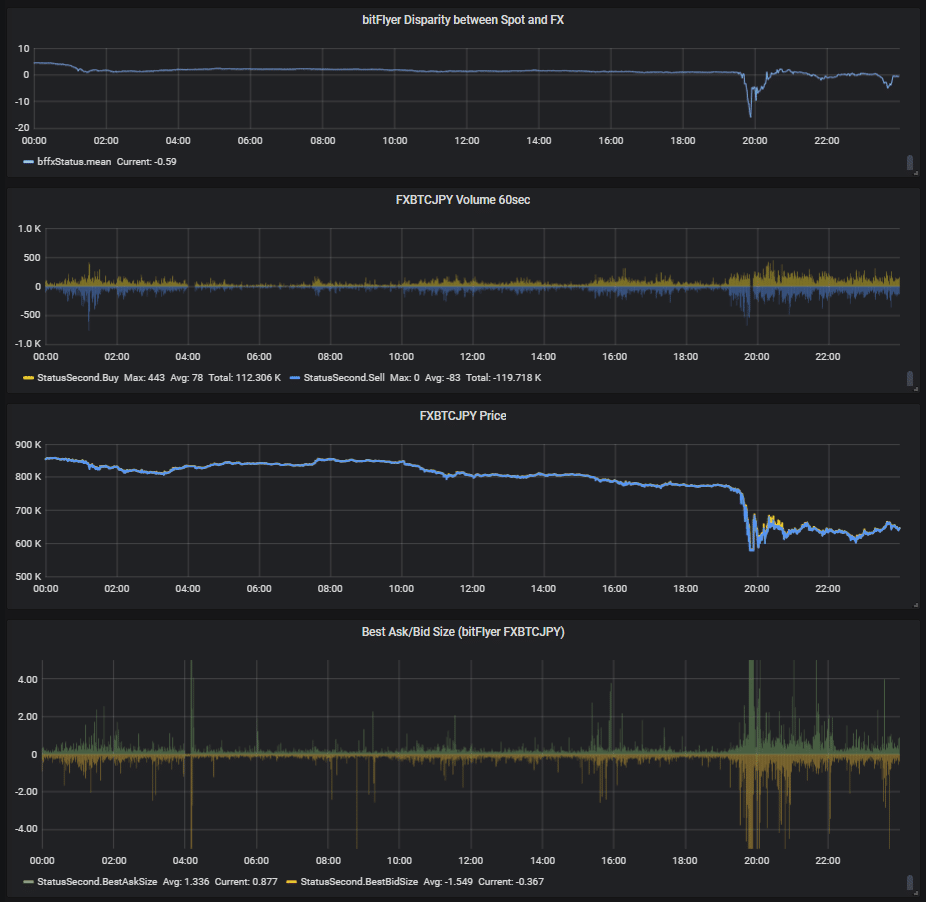Open the yellow StatusSecond.Buy color icon
This screenshot has width=926, height=902.
click(28, 378)
